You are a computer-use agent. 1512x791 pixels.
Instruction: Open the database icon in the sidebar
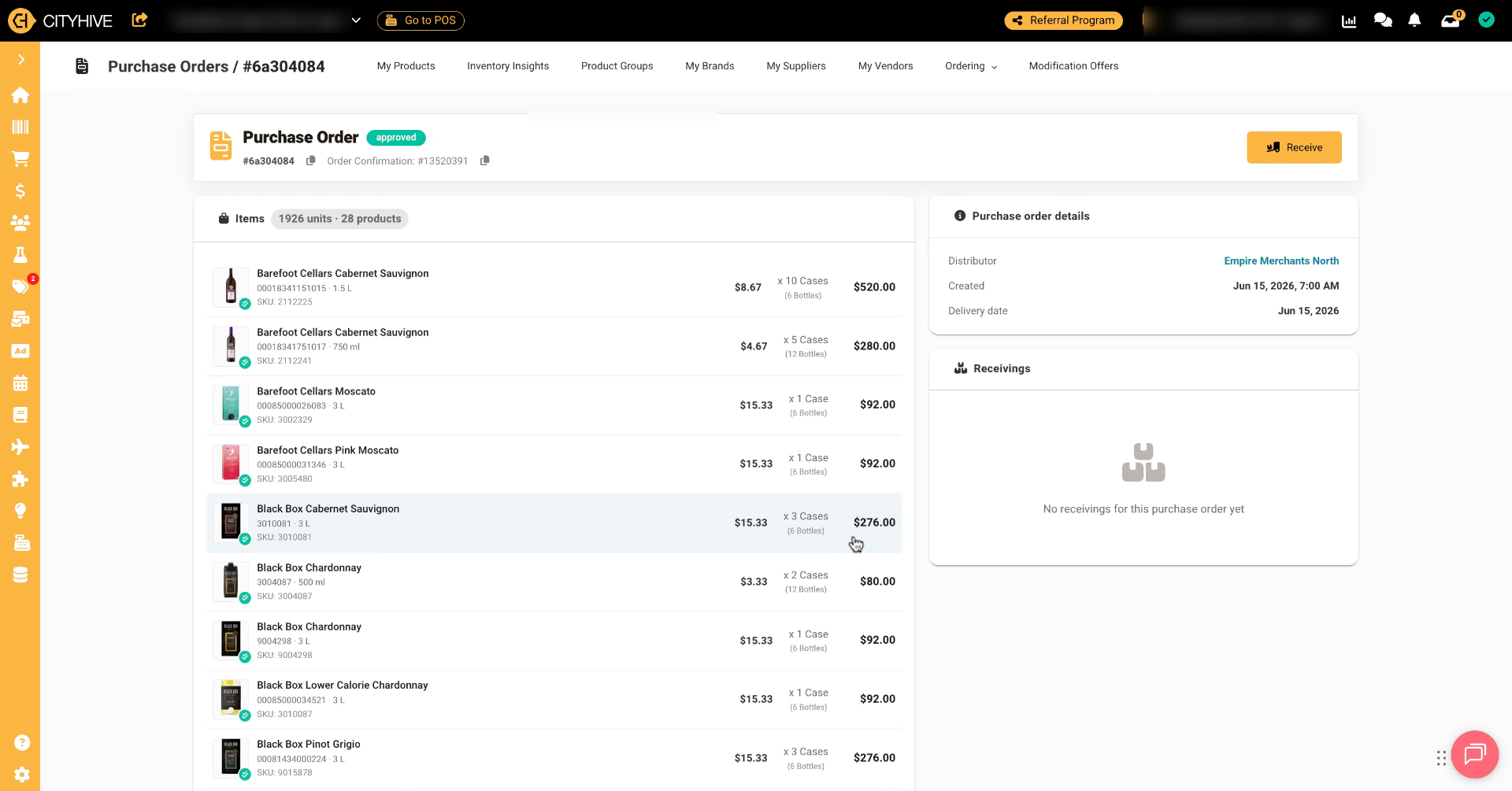20,575
